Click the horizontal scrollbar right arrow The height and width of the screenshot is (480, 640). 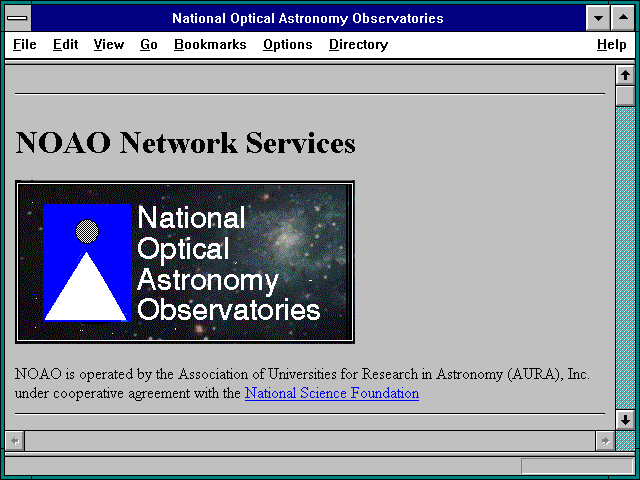[x=605, y=441]
